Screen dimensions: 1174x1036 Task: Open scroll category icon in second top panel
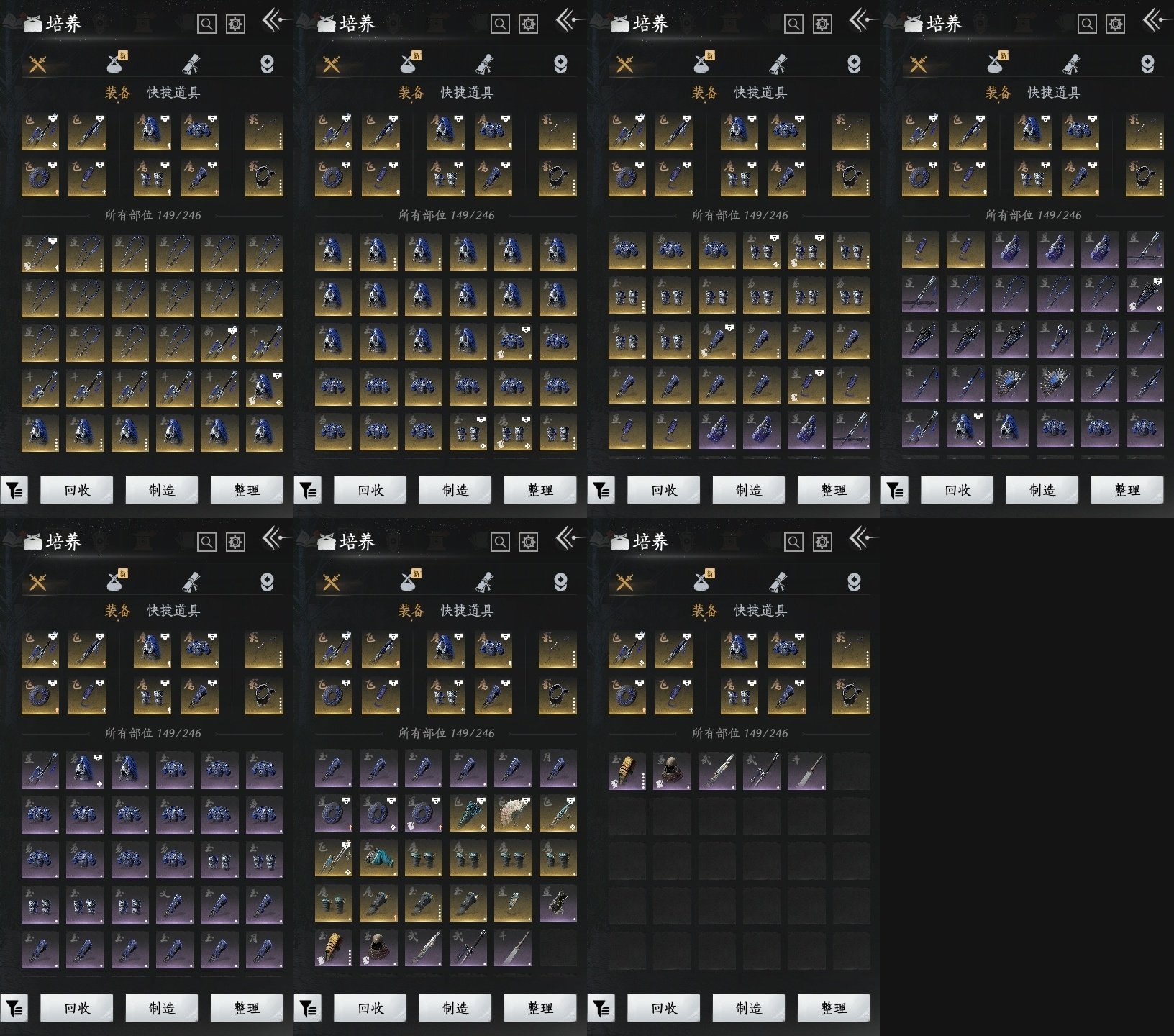click(x=485, y=65)
